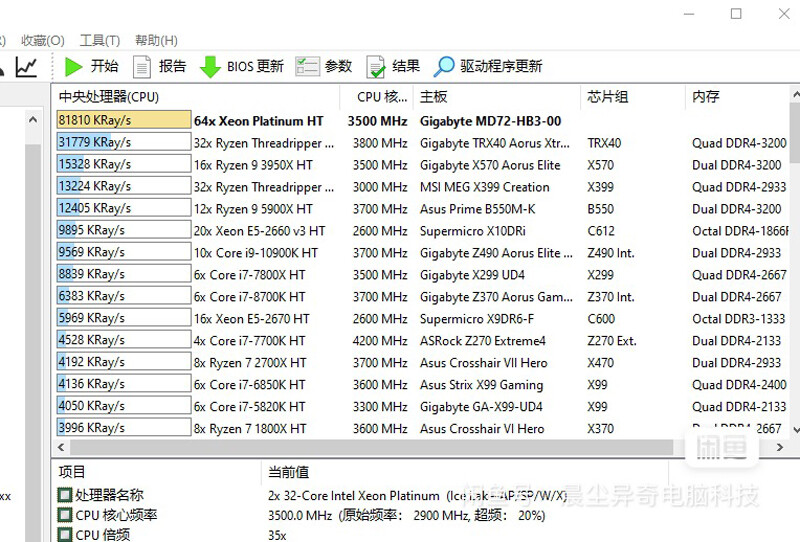Select the 81810 KRay/s result bar
The height and width of the screenshot is (542, 800).
coord(124,120)
